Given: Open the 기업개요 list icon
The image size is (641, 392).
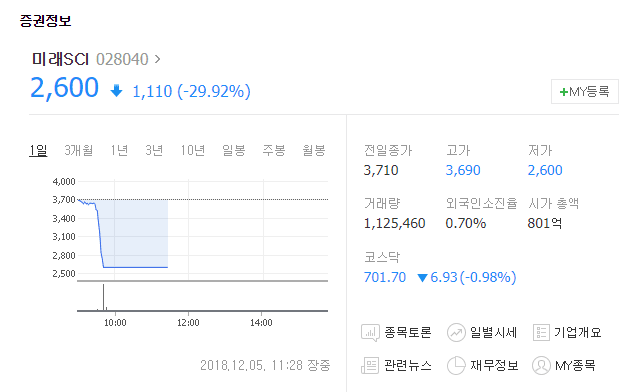Looking at the screenshot, I should pyautogui.click(x=541, y=332).
